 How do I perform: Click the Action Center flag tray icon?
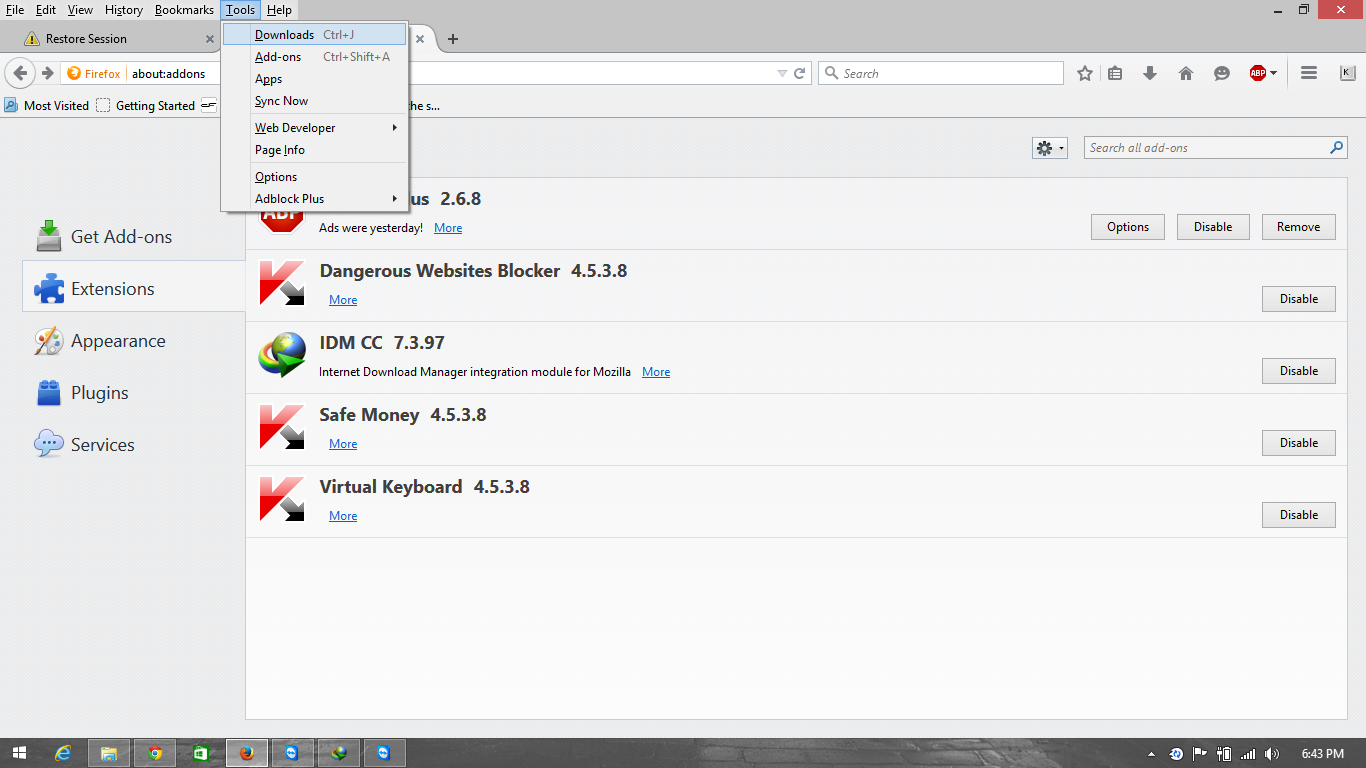pos(1199,753)
